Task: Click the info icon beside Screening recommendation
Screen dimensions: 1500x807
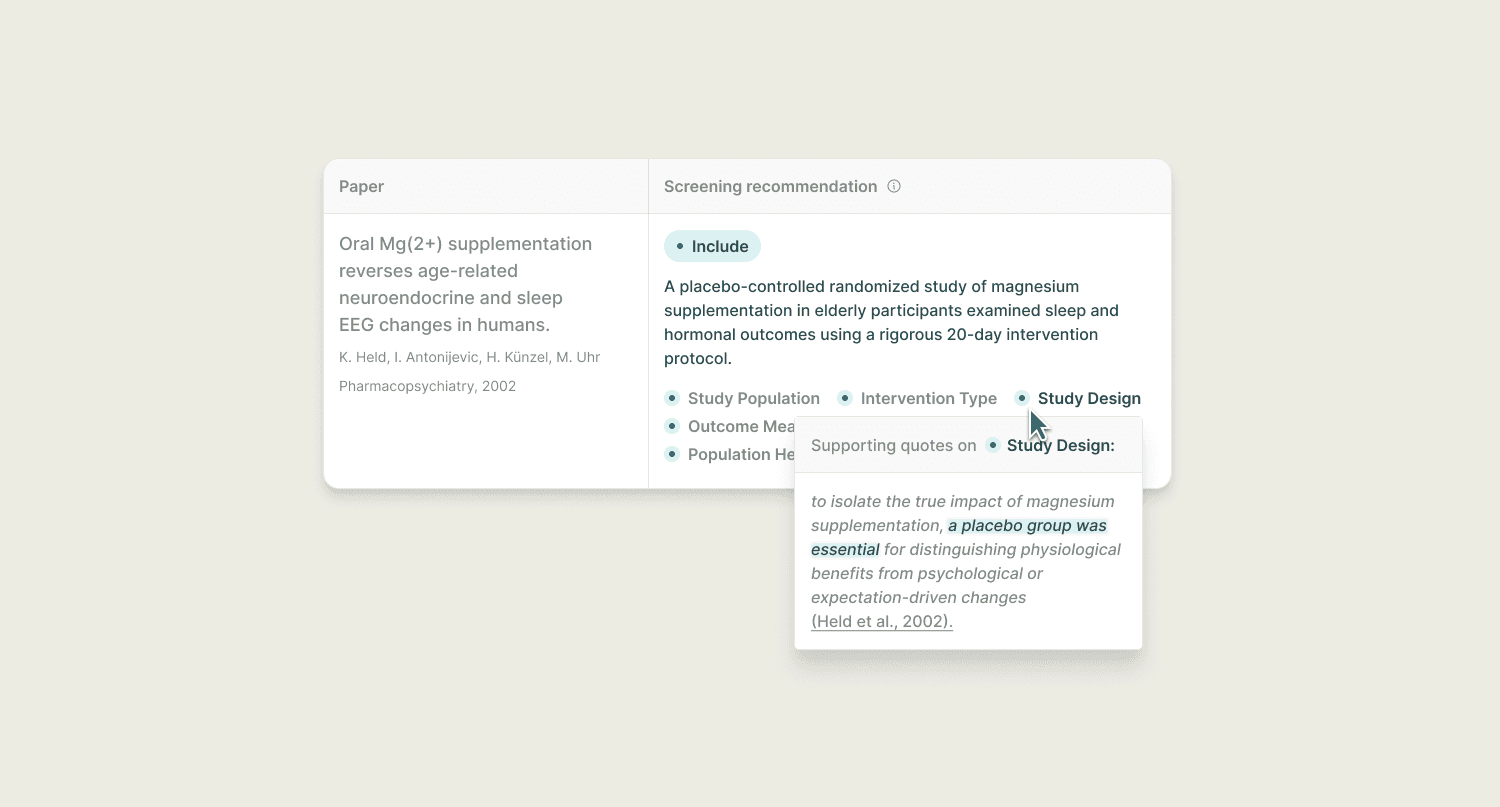Action: (x=893, y=186)
